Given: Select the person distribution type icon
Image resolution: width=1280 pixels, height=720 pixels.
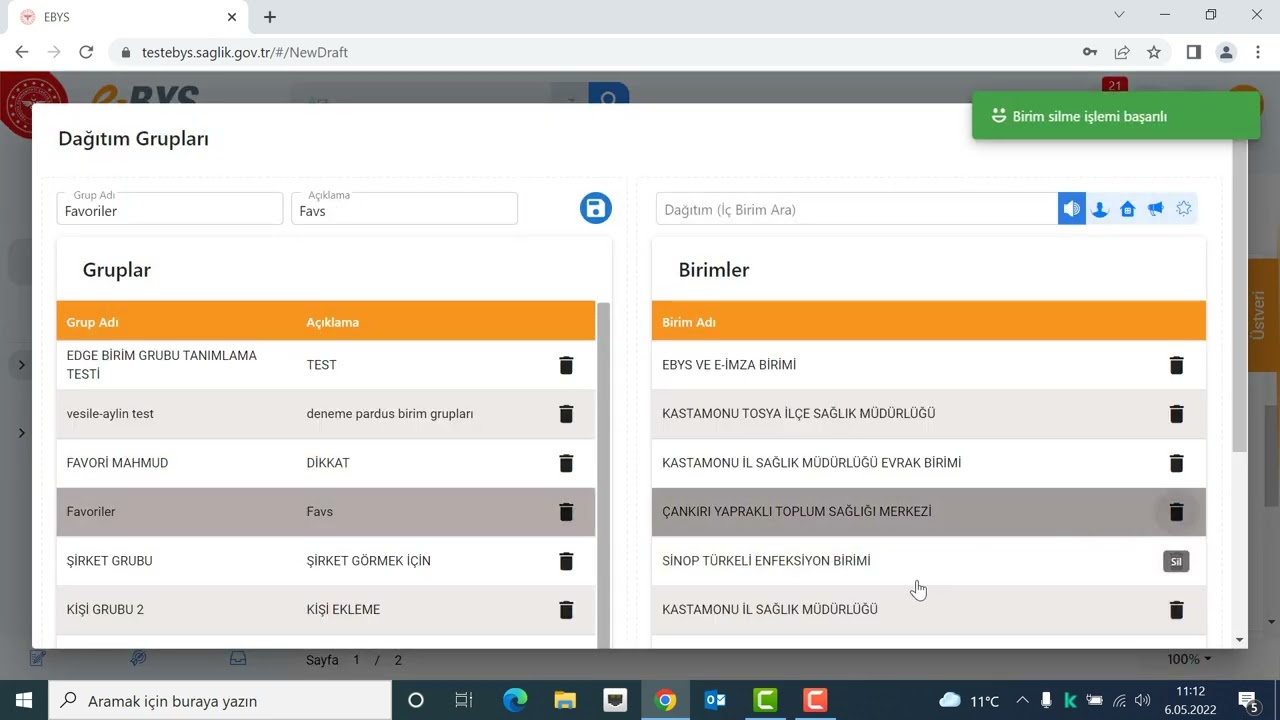Looking at the screenshot, I should [1100, 209].
